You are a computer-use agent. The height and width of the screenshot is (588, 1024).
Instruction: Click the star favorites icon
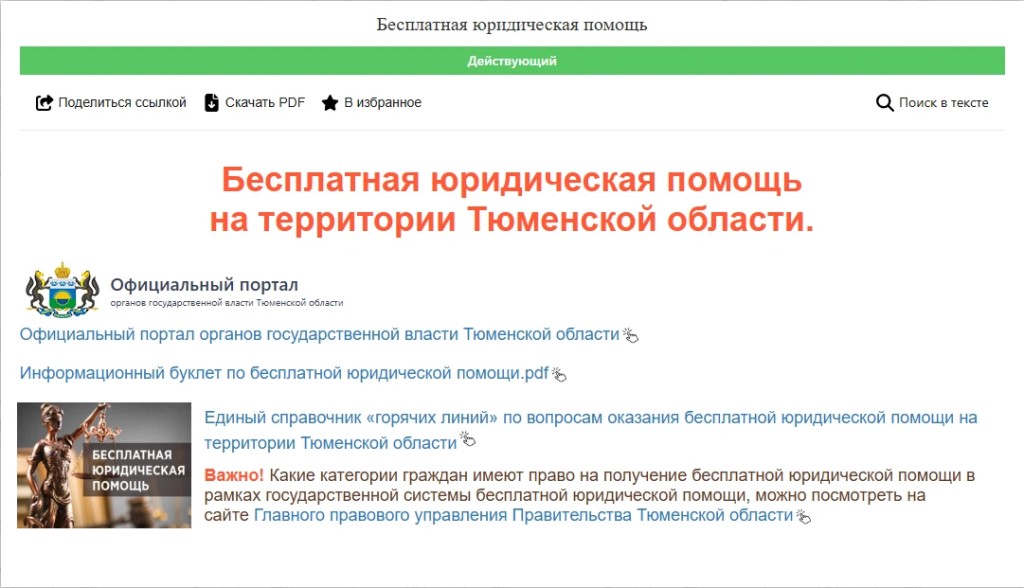330,103
